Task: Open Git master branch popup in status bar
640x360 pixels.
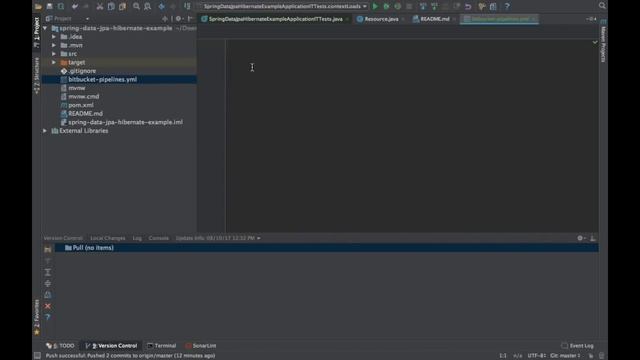Action: coord(565,356)
